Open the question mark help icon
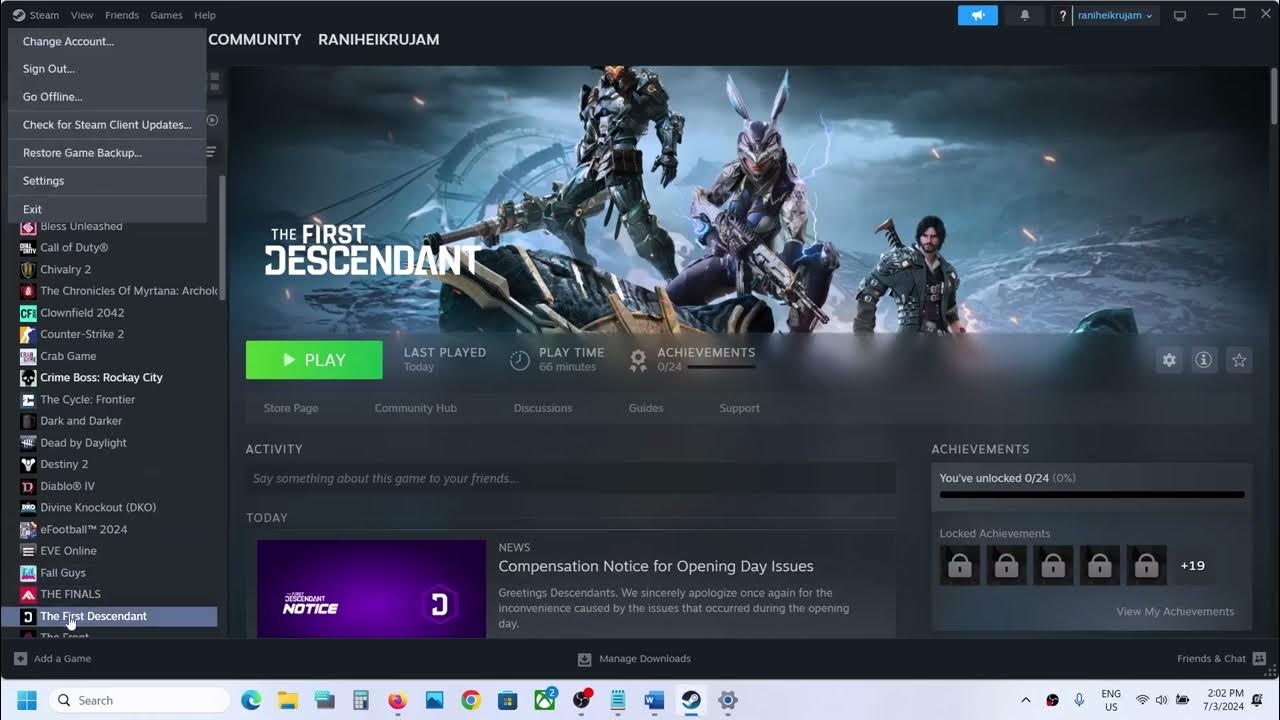The width and height of the screenshot is (1280, 720). (1063, 15)
